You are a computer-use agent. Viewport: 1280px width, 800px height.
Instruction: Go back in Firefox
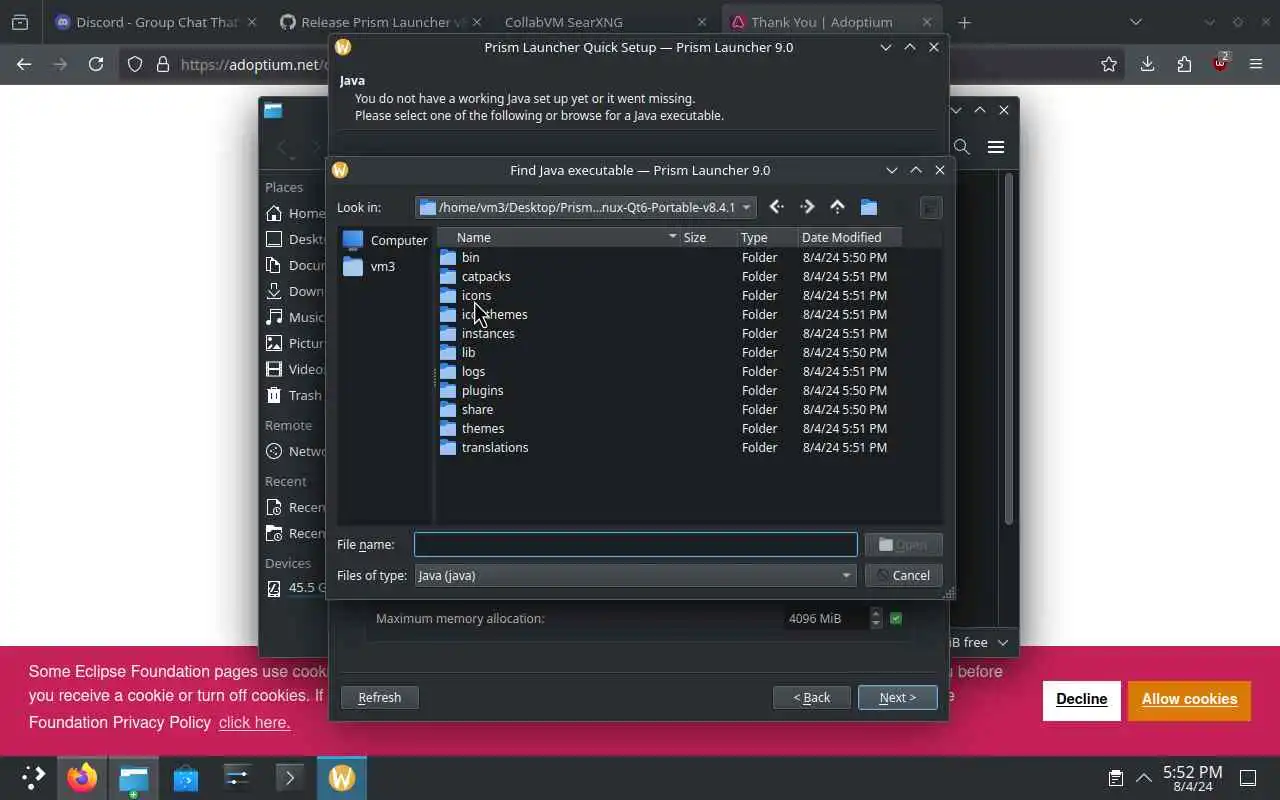(24, 64)
